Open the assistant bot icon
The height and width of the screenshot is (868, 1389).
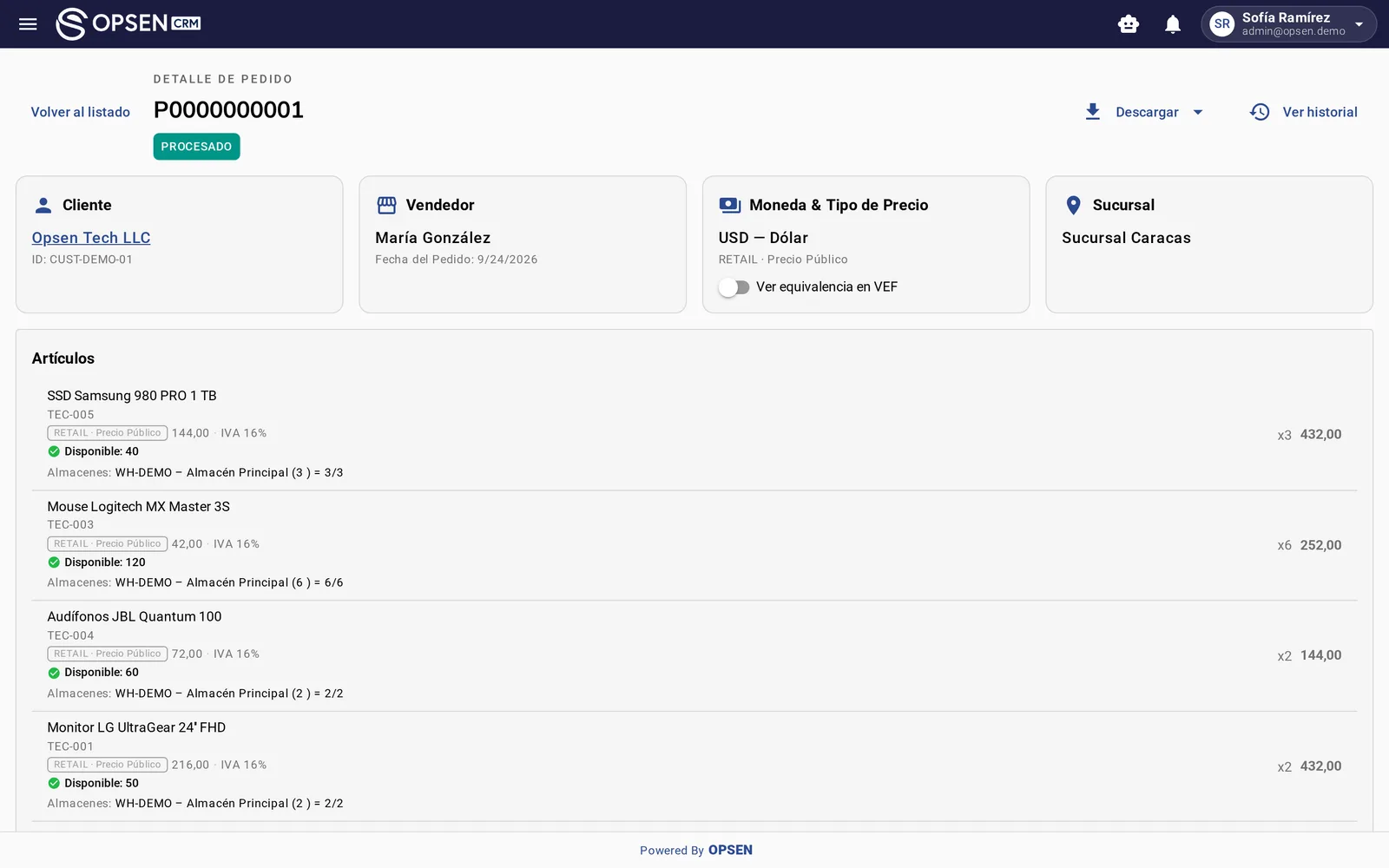(x=1129, y=24)
